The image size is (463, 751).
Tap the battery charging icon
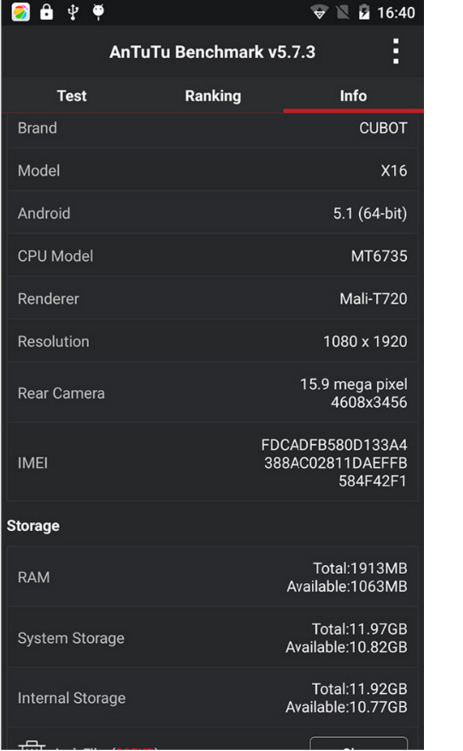364,12
